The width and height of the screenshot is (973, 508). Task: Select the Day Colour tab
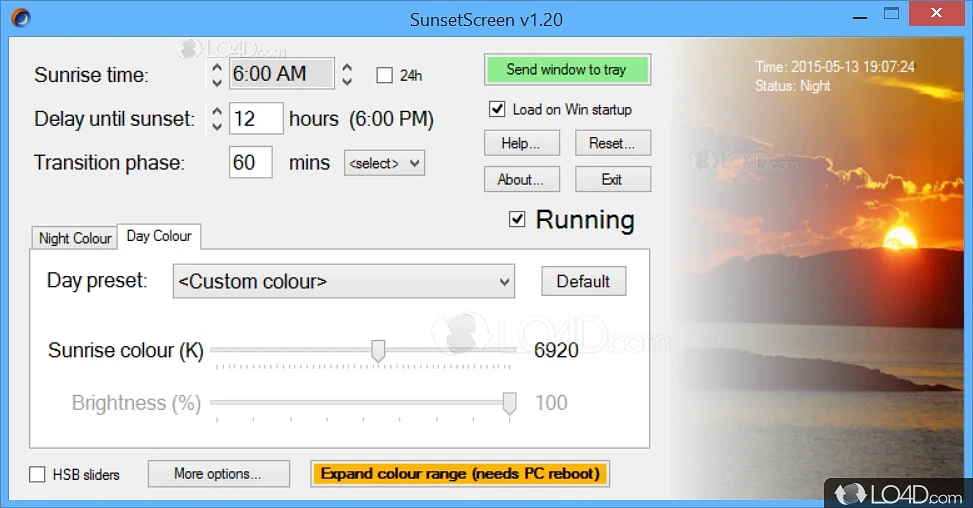click(x=159, y=236)
